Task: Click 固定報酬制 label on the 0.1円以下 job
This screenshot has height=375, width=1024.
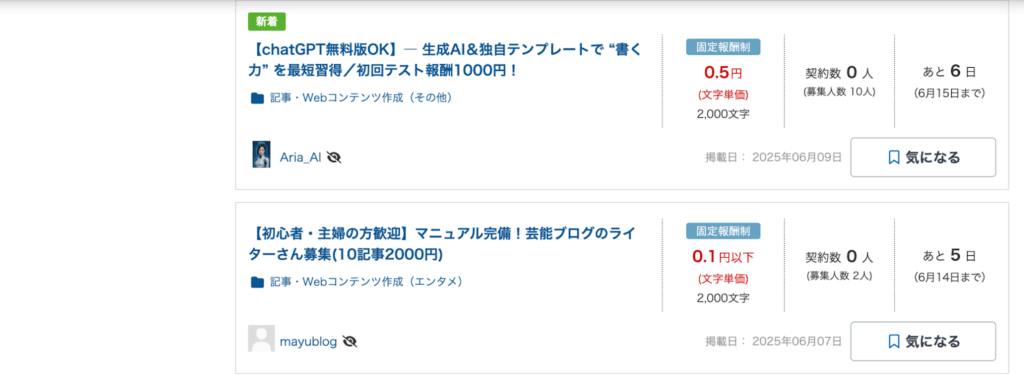Action: click(x=723, y=231)
